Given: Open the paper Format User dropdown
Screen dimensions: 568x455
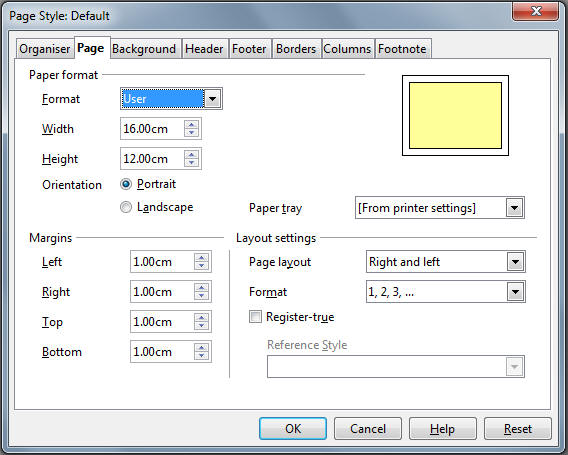Looking at the screenshot, I should 171,99.
